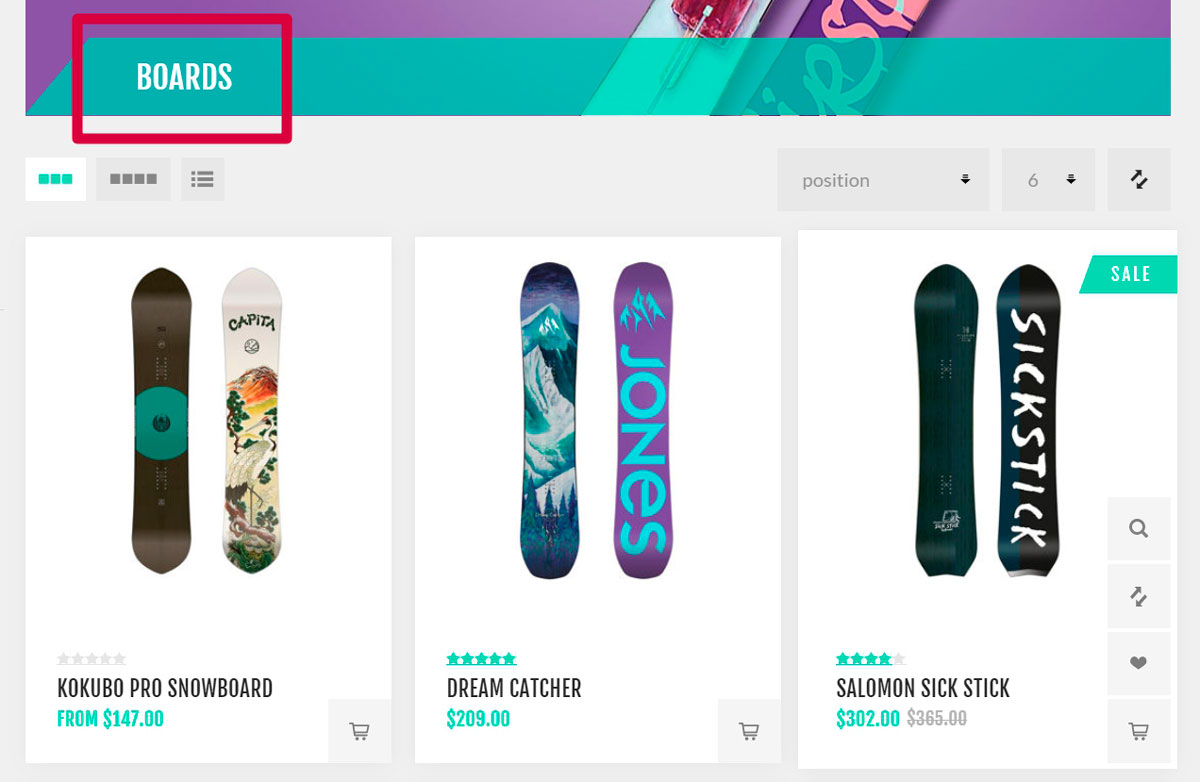Switch to list view layout

pos(203,180)
